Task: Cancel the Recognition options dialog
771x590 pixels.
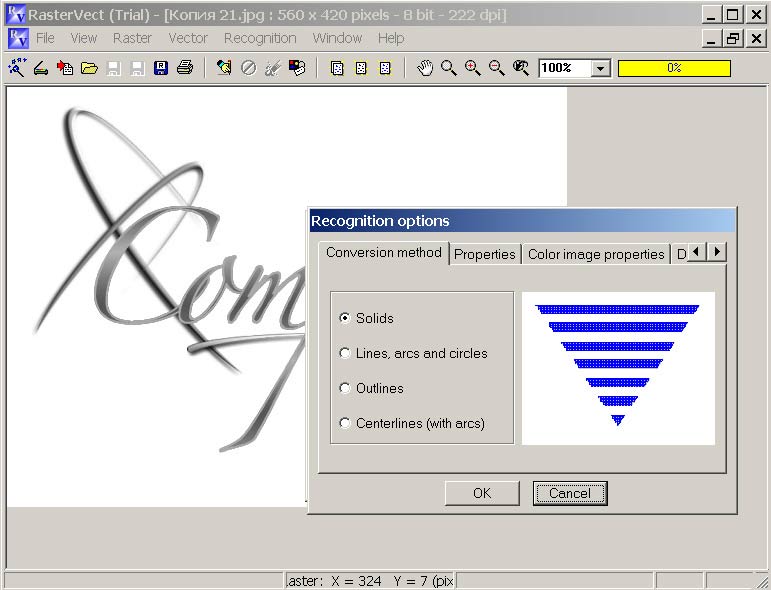Action: tap(570, 493)
